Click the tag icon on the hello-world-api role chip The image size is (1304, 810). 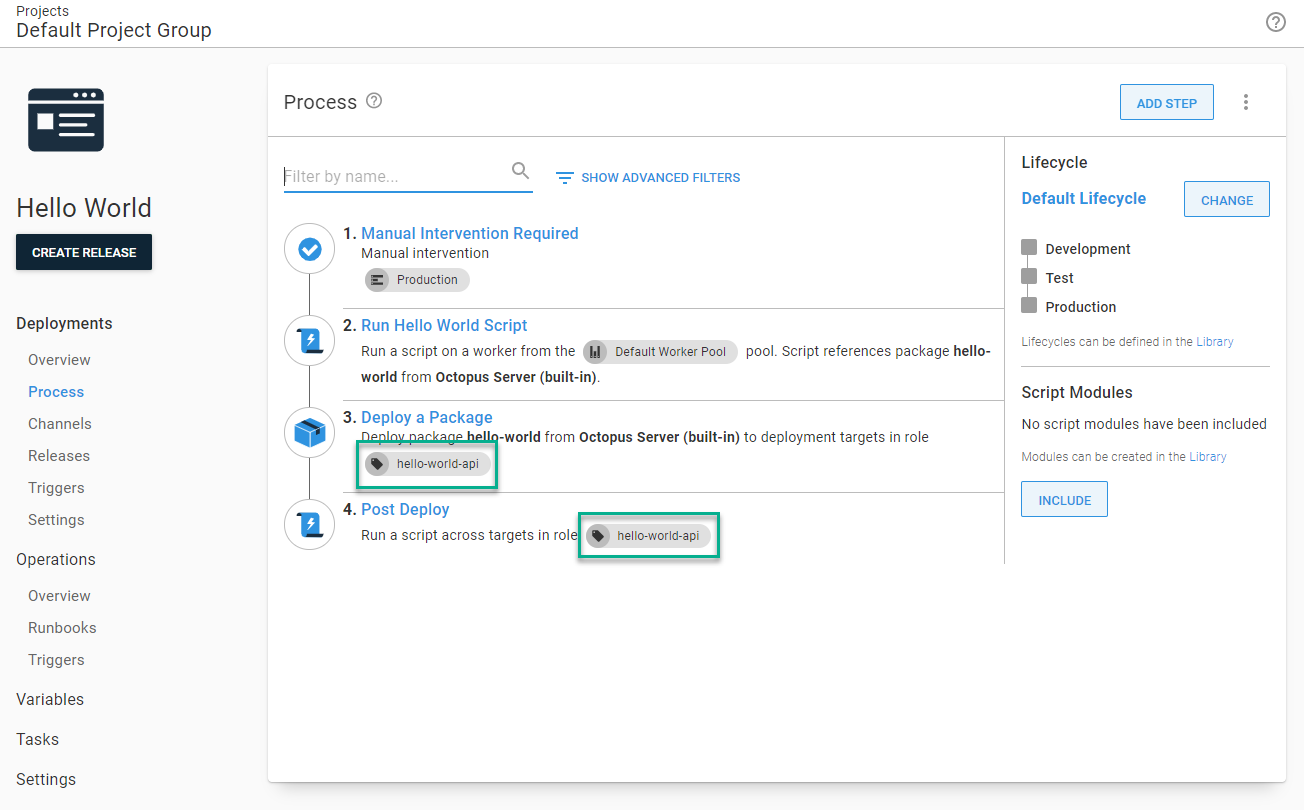[x=377, y=463]
